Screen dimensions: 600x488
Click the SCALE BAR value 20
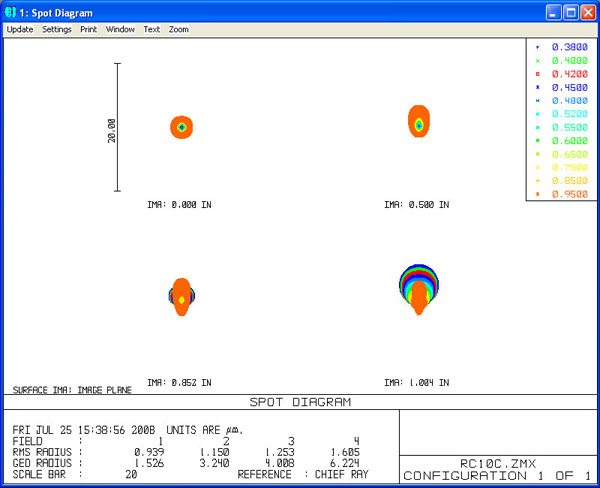(x=131, y=475)
